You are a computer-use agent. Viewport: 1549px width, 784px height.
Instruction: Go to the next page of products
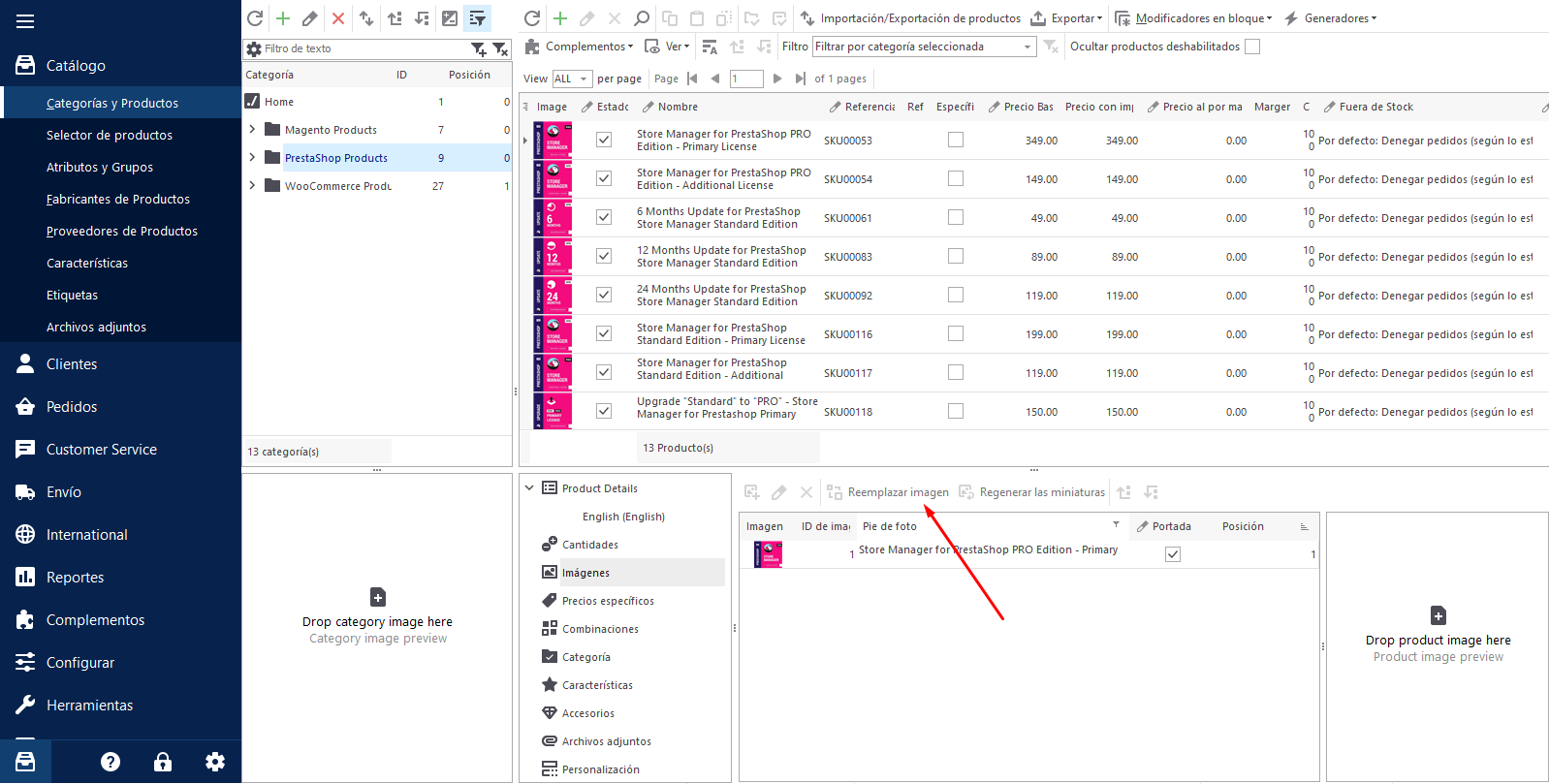click(x=777, y=78)
